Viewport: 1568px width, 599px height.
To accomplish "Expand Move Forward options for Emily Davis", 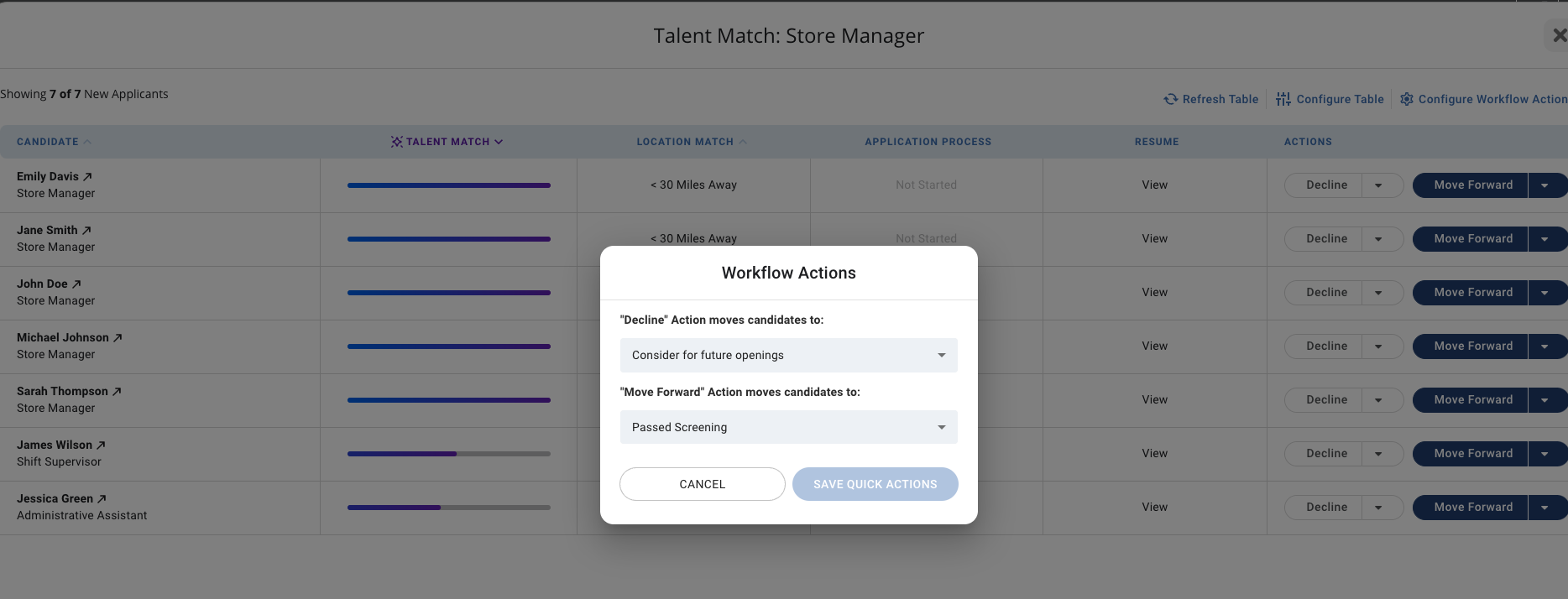I will pos(1544,185).
